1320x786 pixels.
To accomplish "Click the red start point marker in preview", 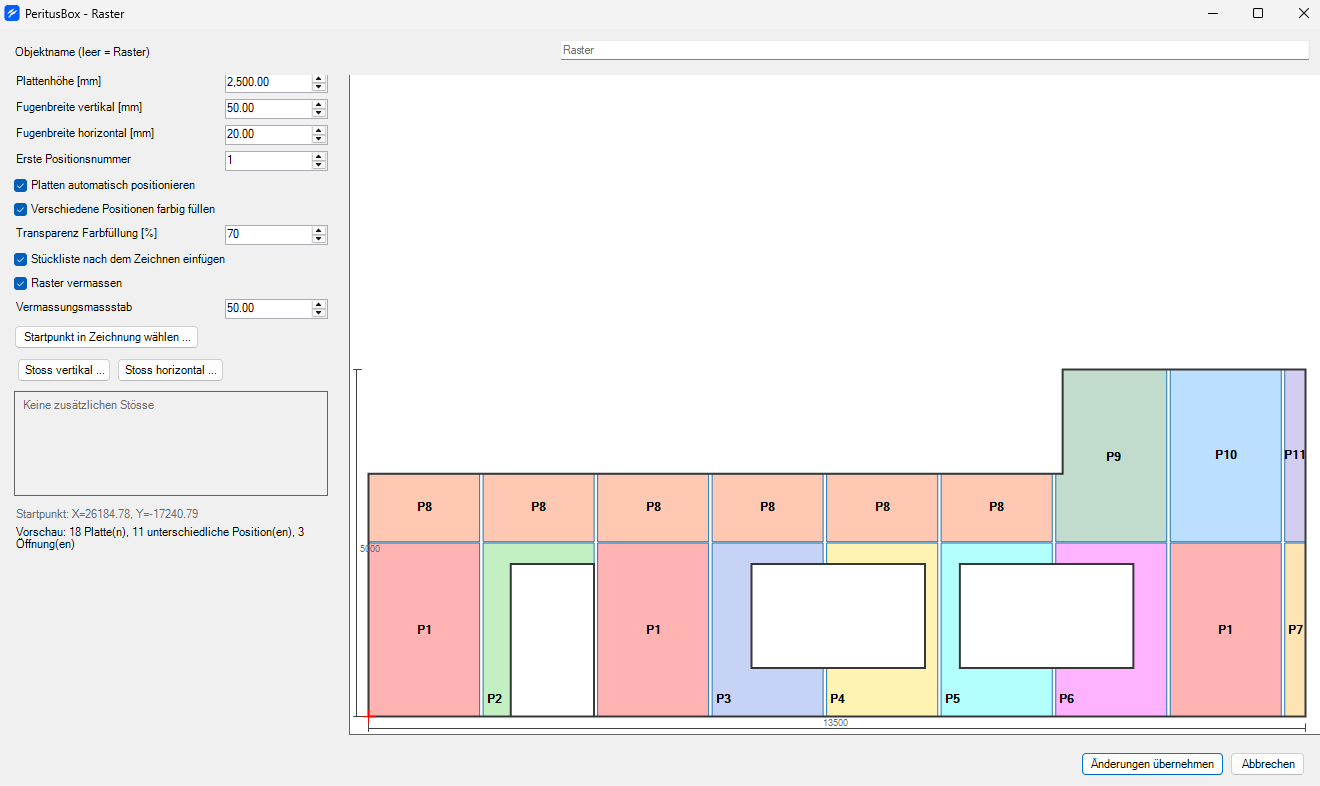I will click(369, 716).
